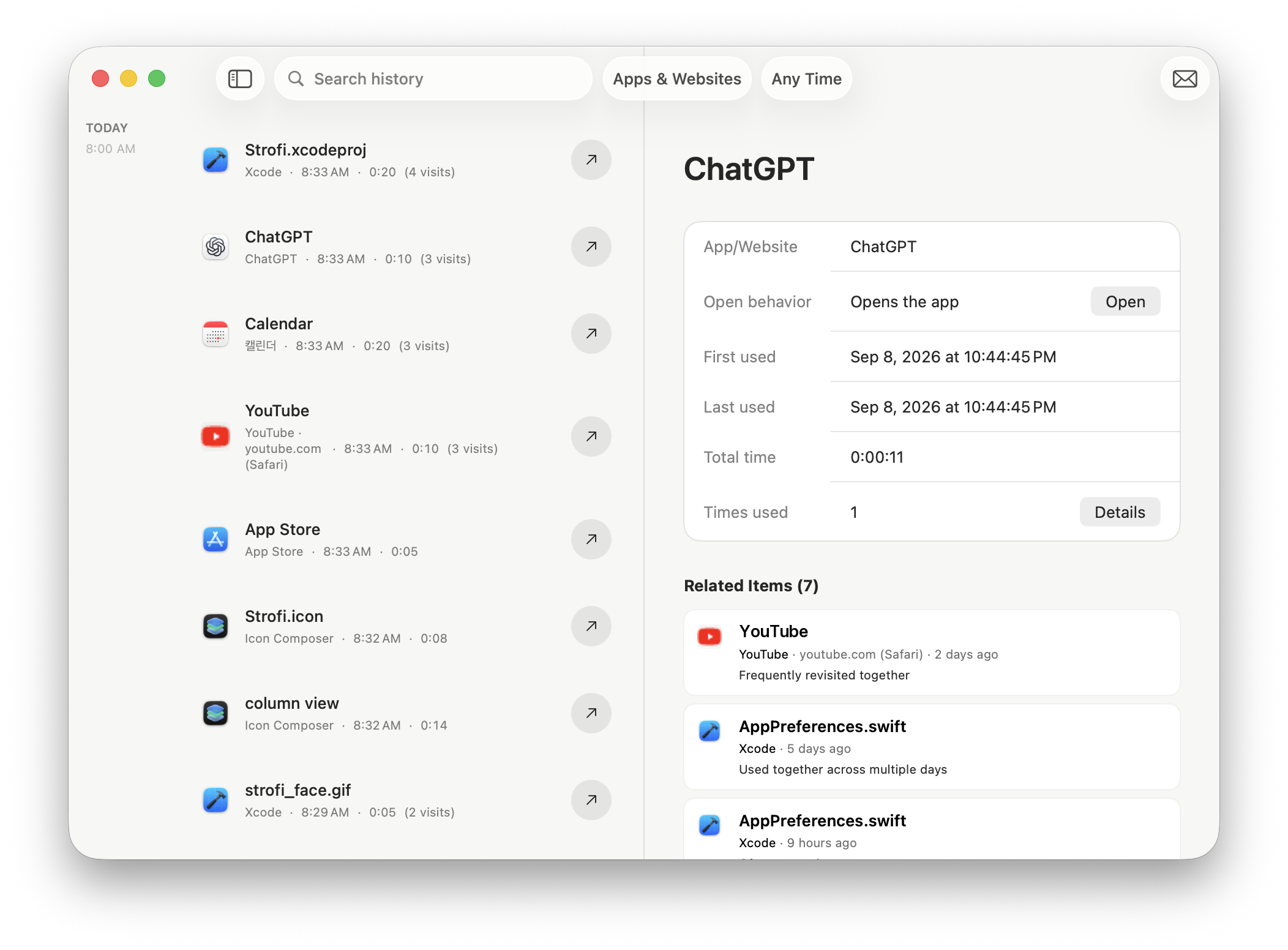
Task: Click the 8:00 AM time marker
Action: (x=110, y=149)
